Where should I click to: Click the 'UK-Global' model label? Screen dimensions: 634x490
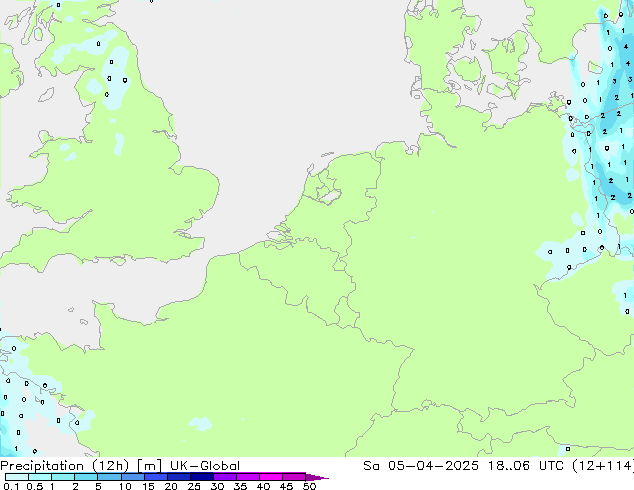click(x=205, y=466)
